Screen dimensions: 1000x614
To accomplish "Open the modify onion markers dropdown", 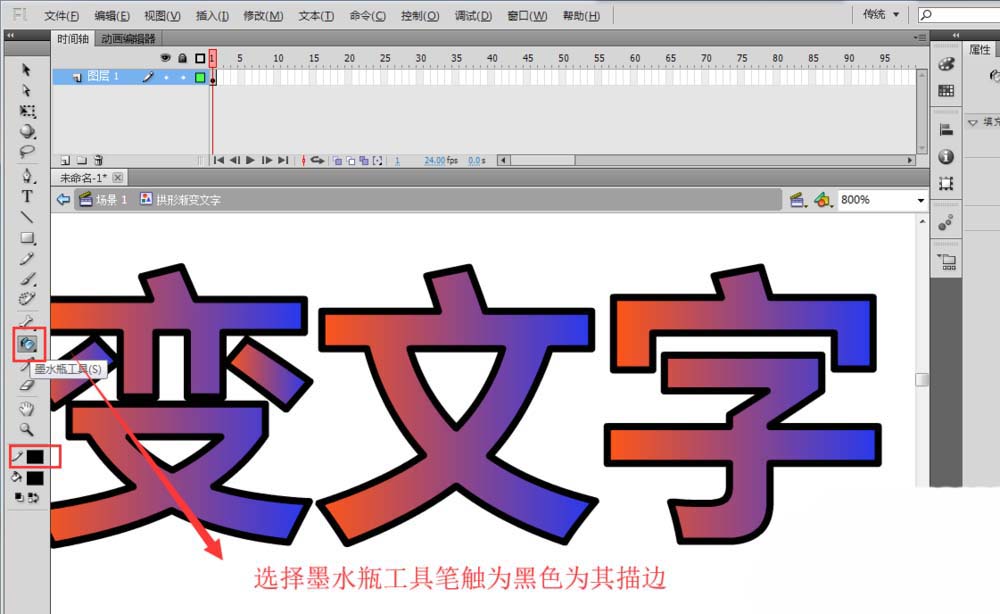I will click(378, 161).
